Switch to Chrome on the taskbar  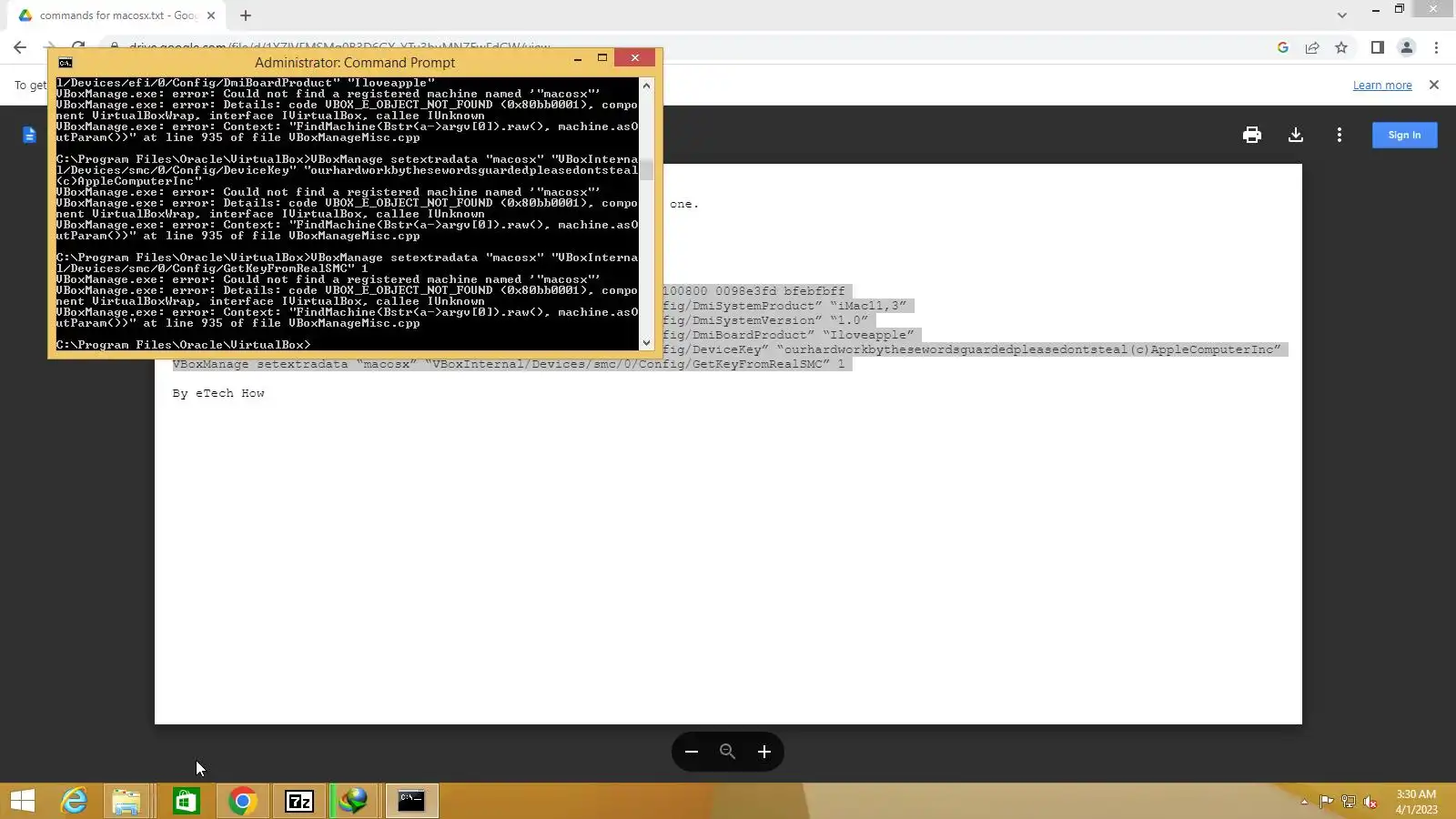tap(242, 801)
